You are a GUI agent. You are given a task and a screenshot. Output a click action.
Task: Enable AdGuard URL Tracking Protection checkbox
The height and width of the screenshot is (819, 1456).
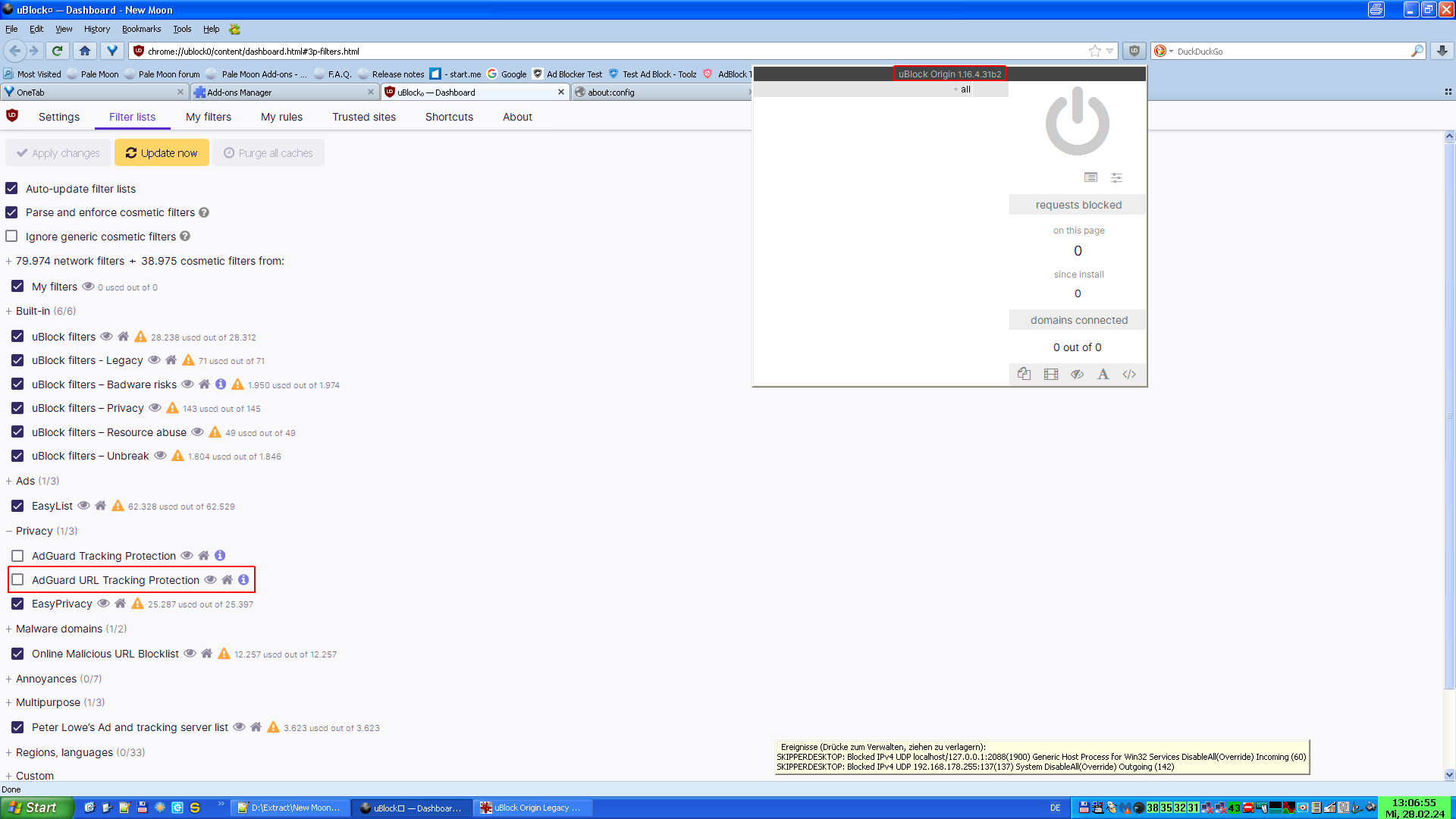click(x=17, y=580)
